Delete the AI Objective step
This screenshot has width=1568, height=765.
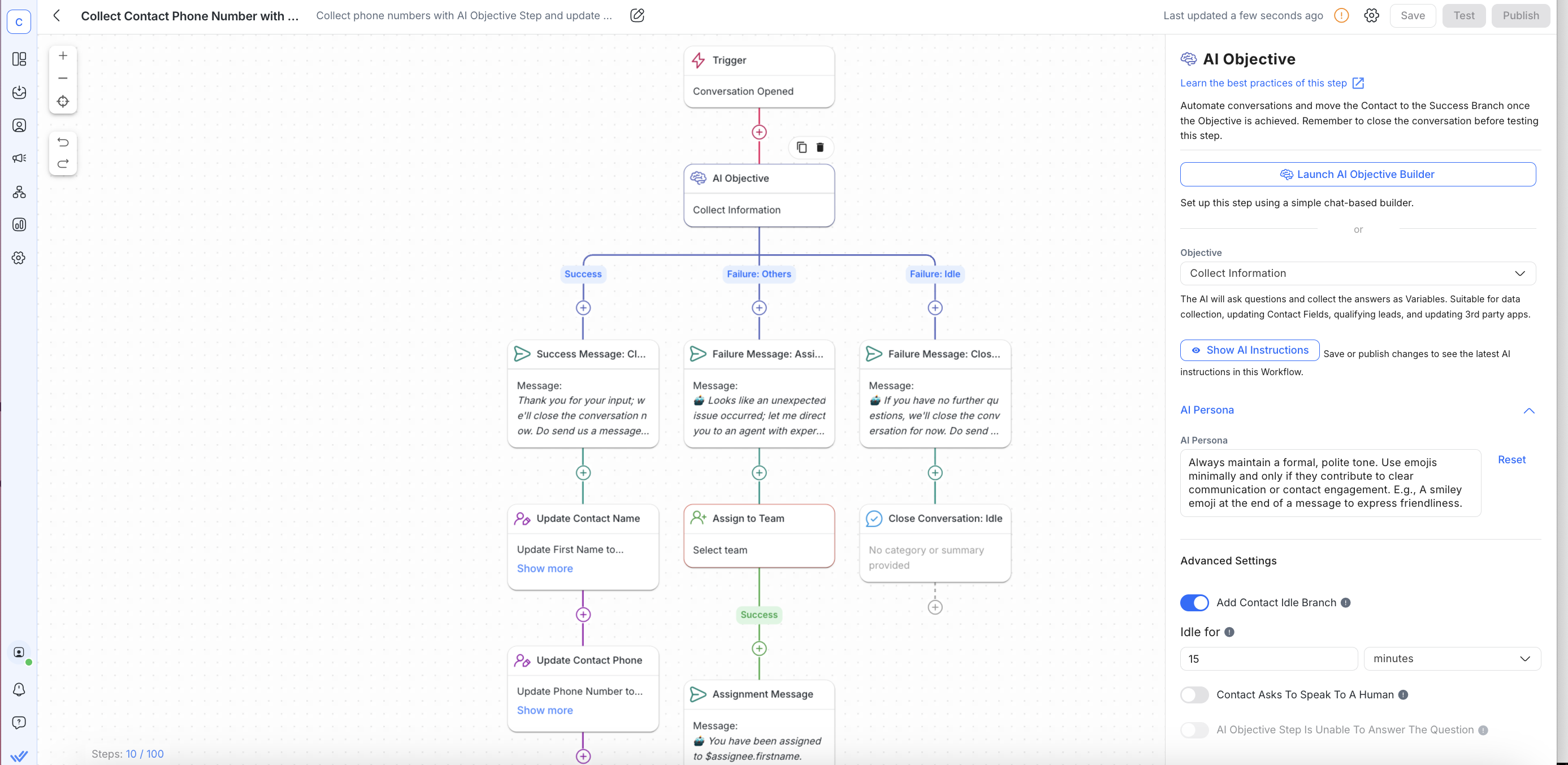(x=820, y=147)
